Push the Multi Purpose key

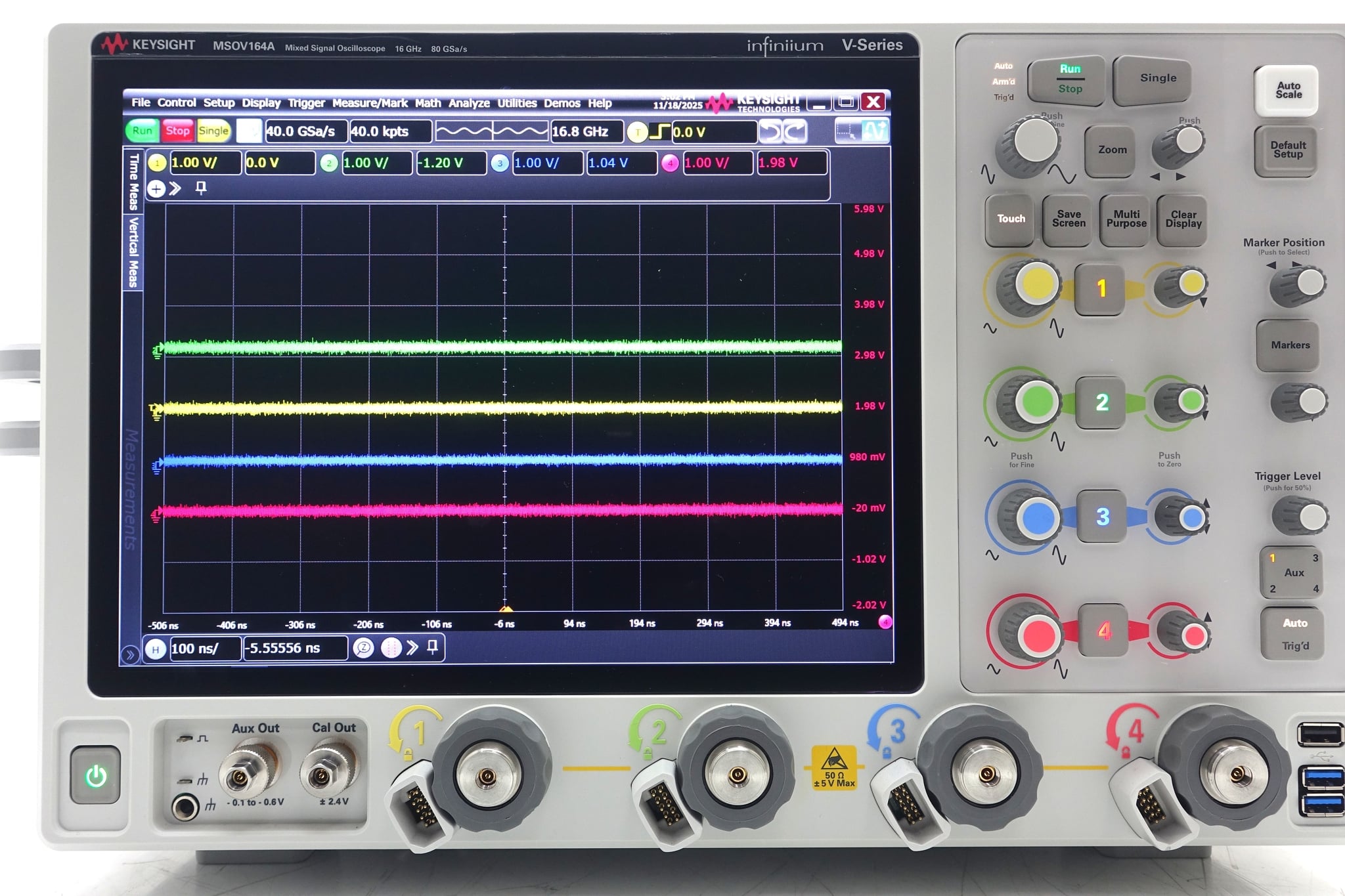(x=1126, y=219)
